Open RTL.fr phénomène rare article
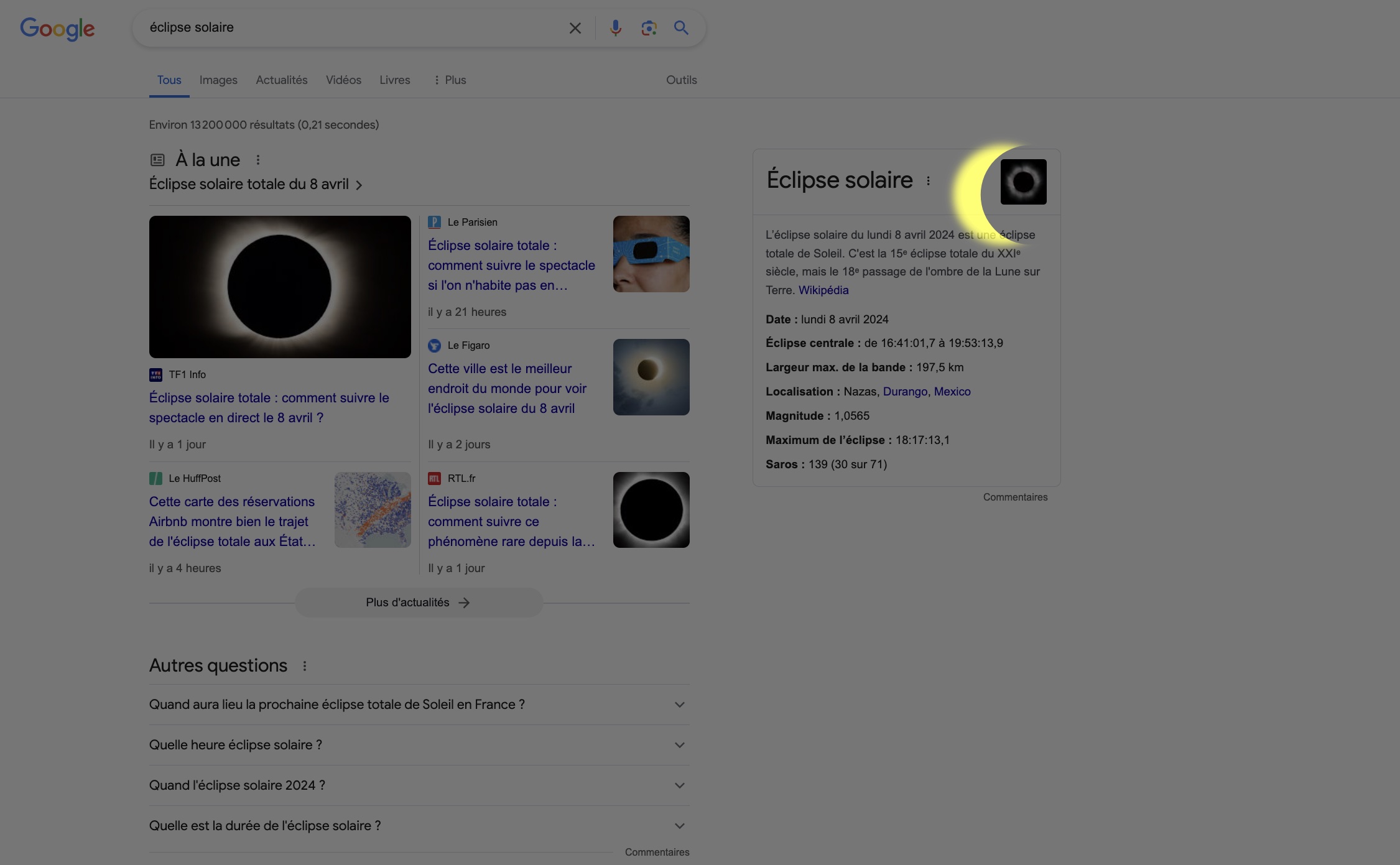 [511, 522]
